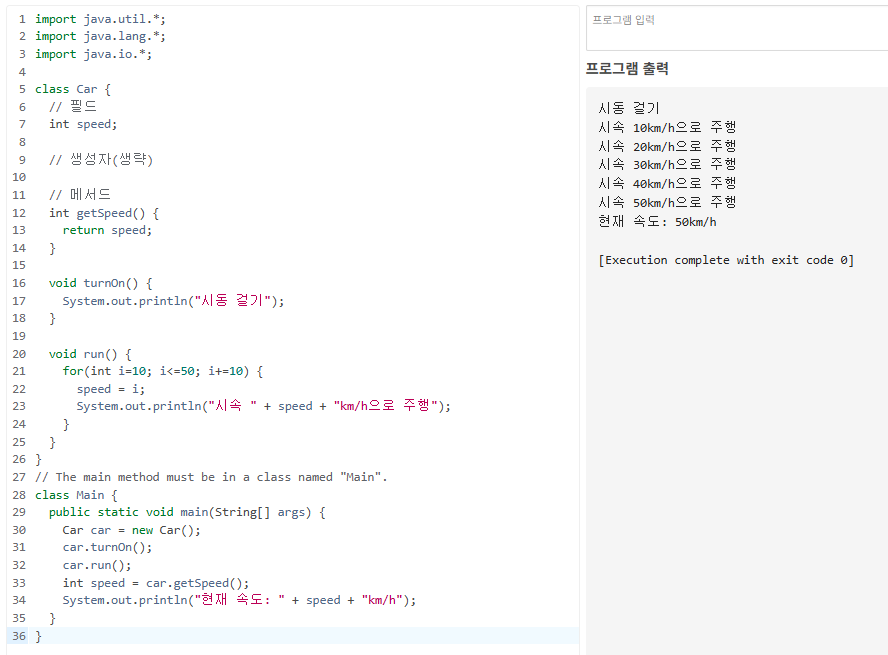This screenshot has width=888, height=655.
Task: Click the 'car.run();' line
Action: [97, 566]
